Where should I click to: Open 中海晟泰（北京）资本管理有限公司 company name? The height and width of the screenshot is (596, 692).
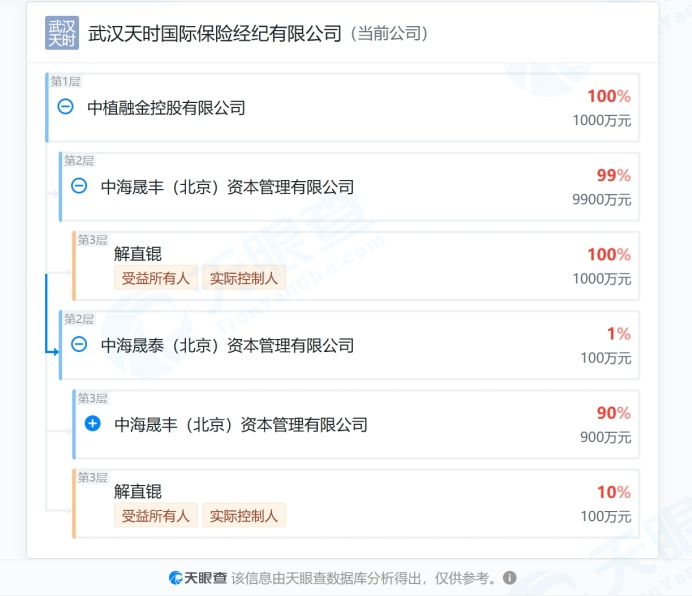pos(228,346)
